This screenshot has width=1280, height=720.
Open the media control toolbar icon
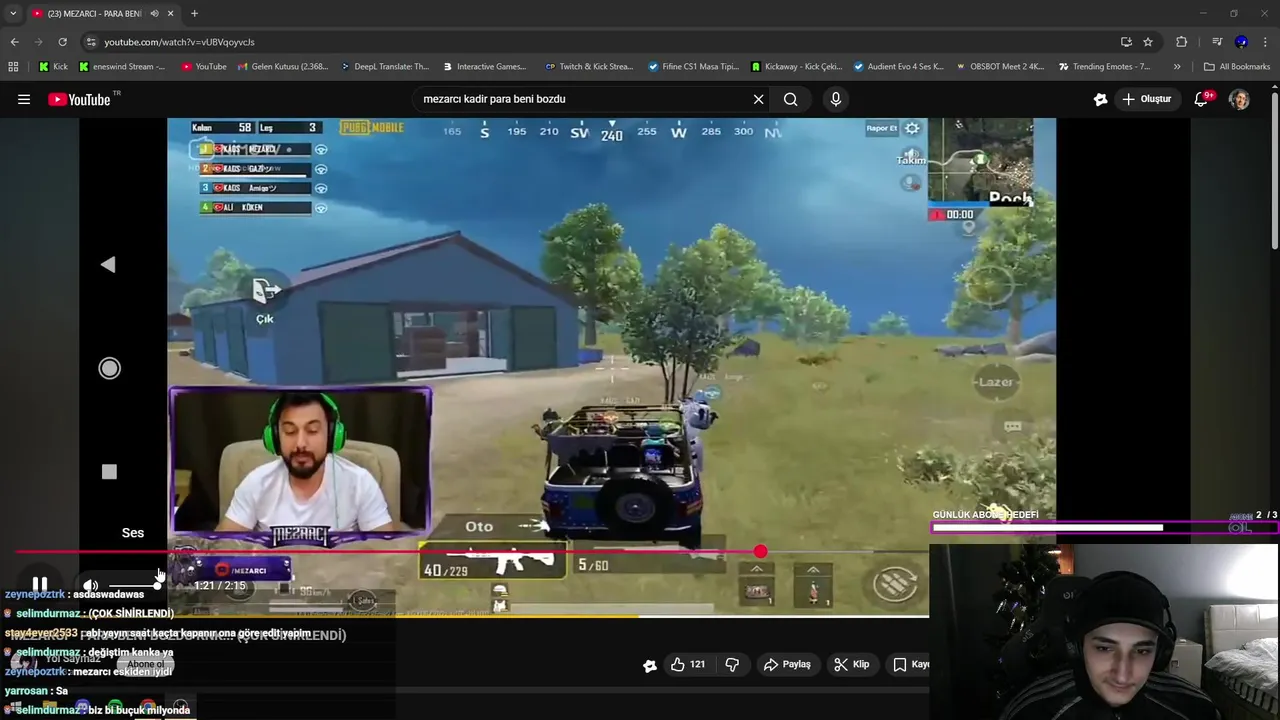(1217, 42)
